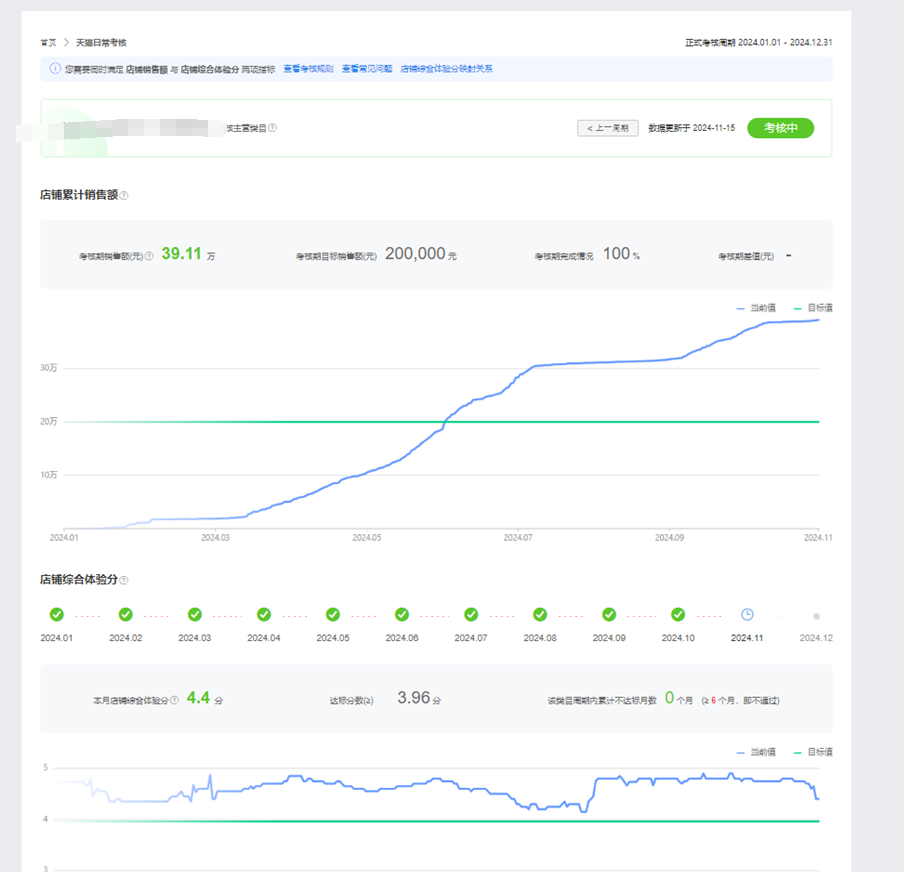
Task: Open 店铺综合体验分映射关系 link
Action: click(446, 69)
